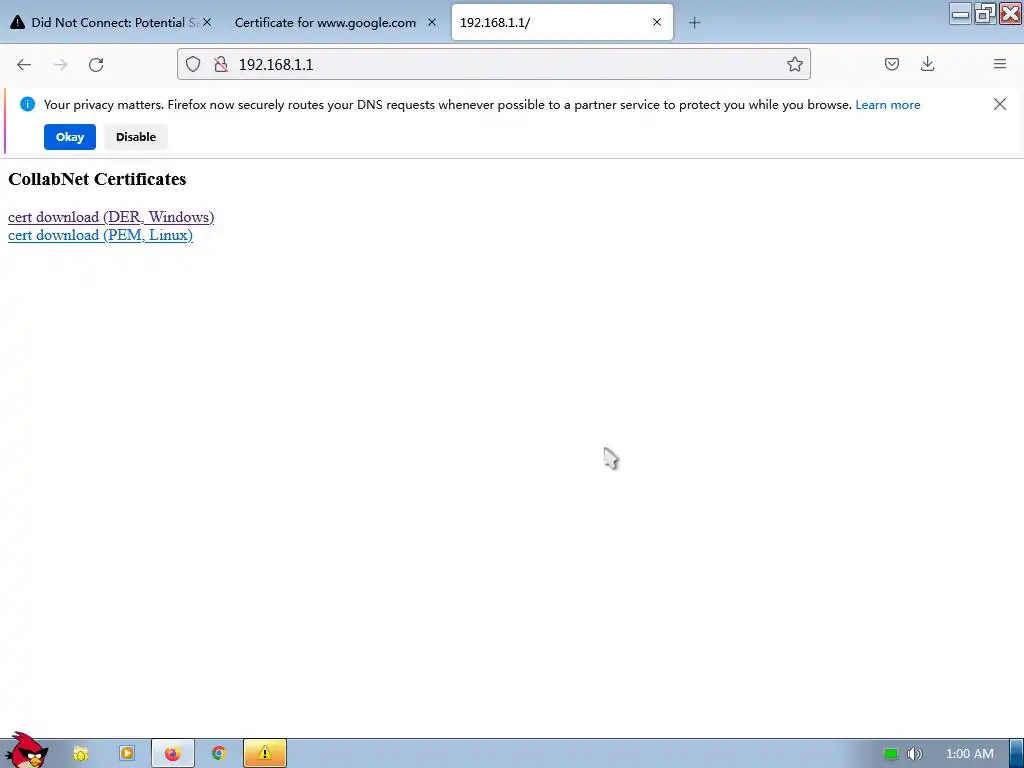Screen dimensions: 1024x768
Task: Minimize the Firefox window
Action: click(x=960, y=13)
